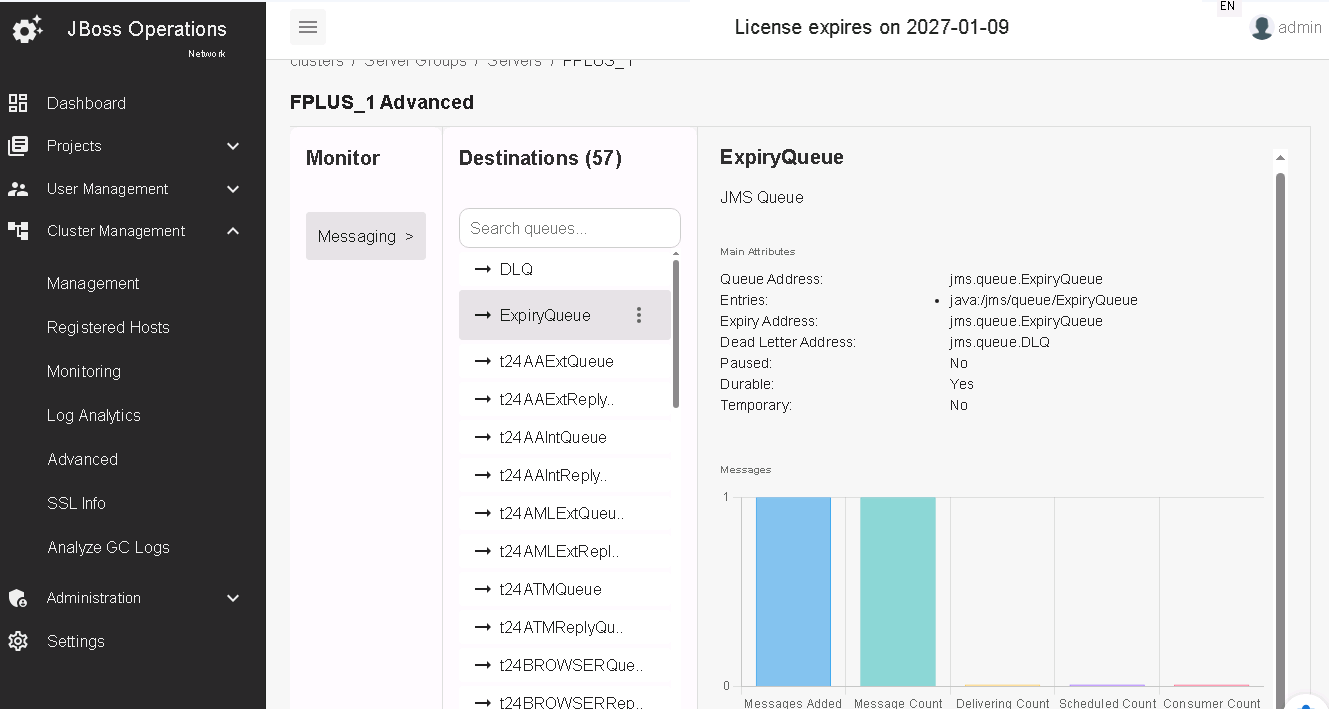Select the t24AAExtQueue destination
This screenshot has height=709, width=1329.
[565, 361]
